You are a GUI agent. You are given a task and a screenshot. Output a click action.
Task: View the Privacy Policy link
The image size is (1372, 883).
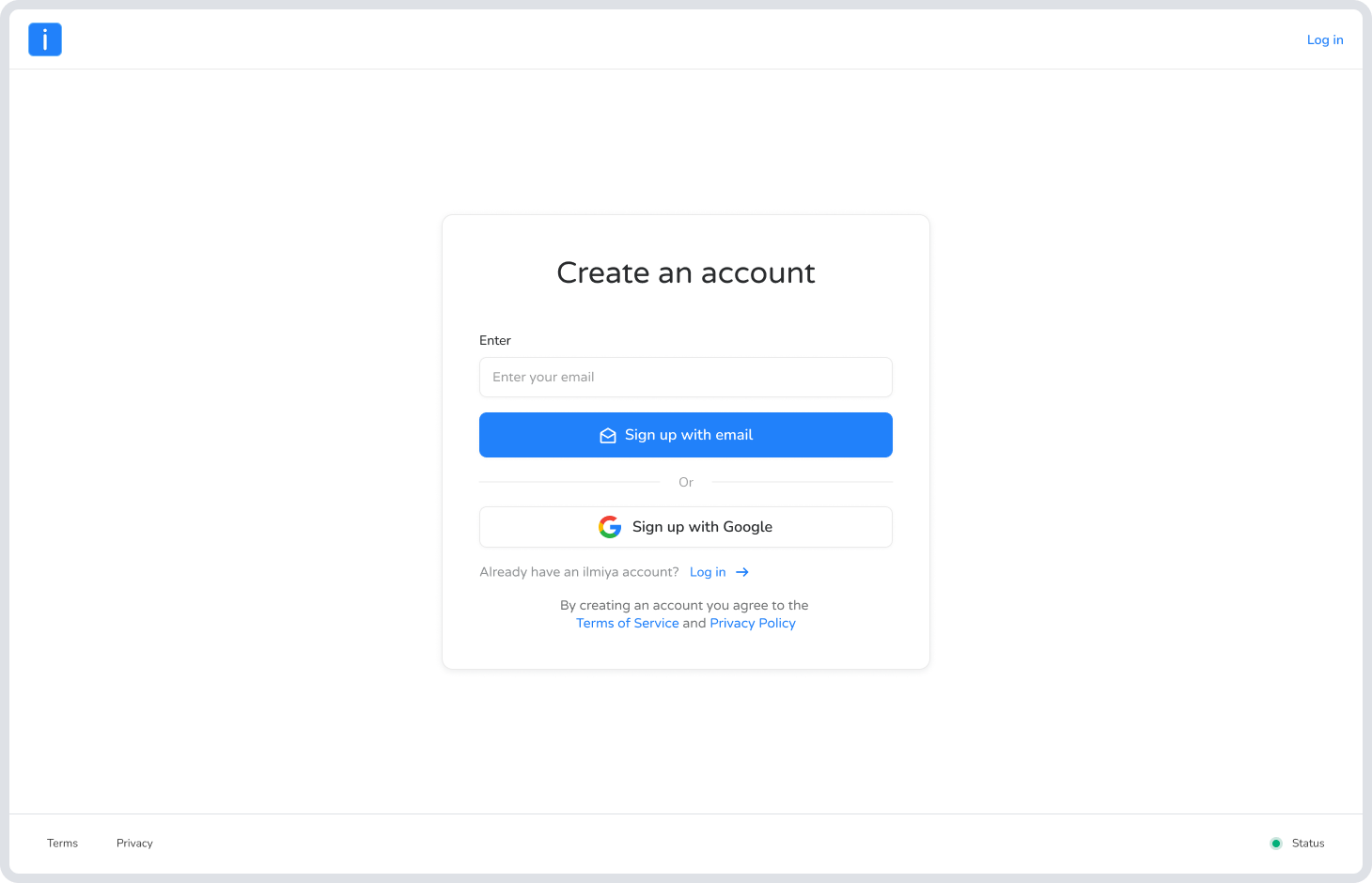(753, 623)
